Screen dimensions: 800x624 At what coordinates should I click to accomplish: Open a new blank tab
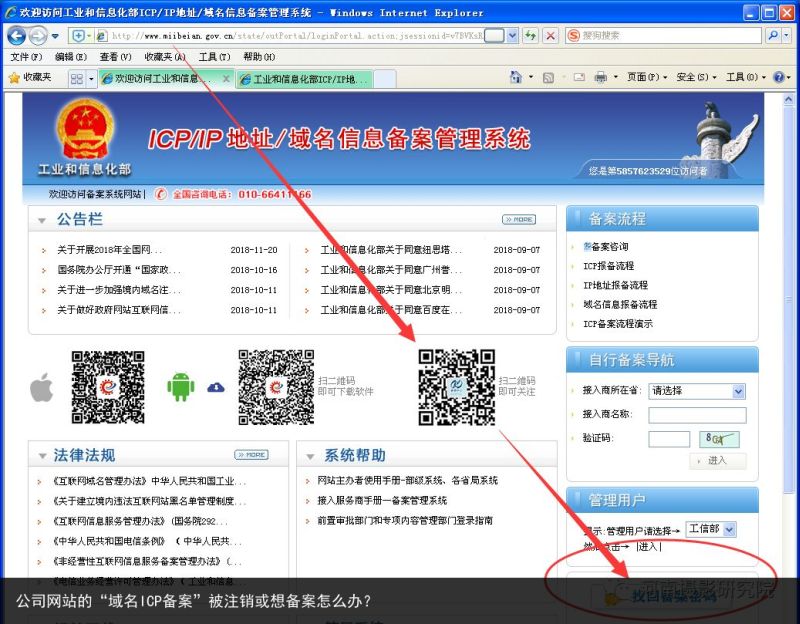click(385, 79)
